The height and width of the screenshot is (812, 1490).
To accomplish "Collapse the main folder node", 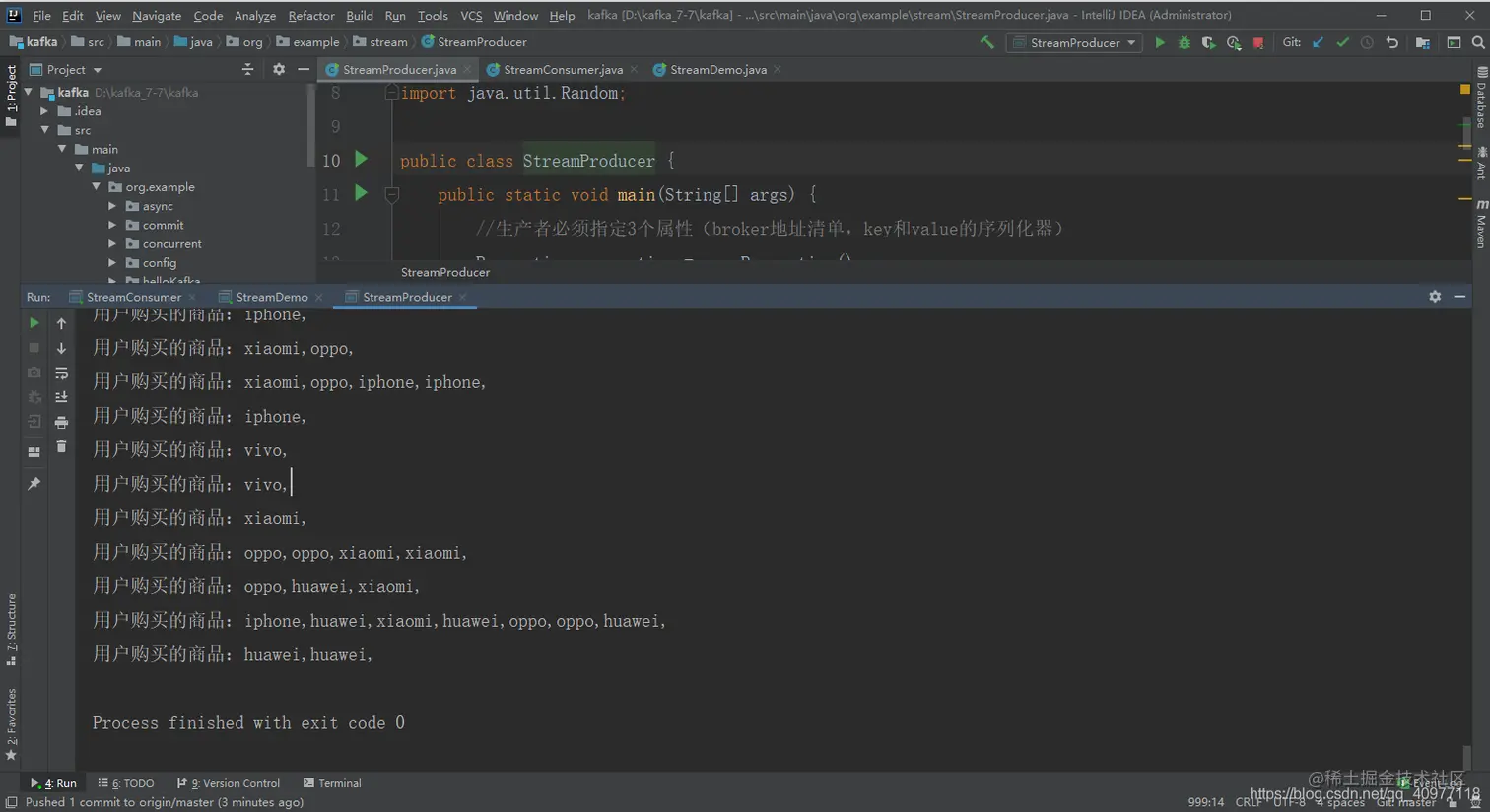I will tap(62, 149).
